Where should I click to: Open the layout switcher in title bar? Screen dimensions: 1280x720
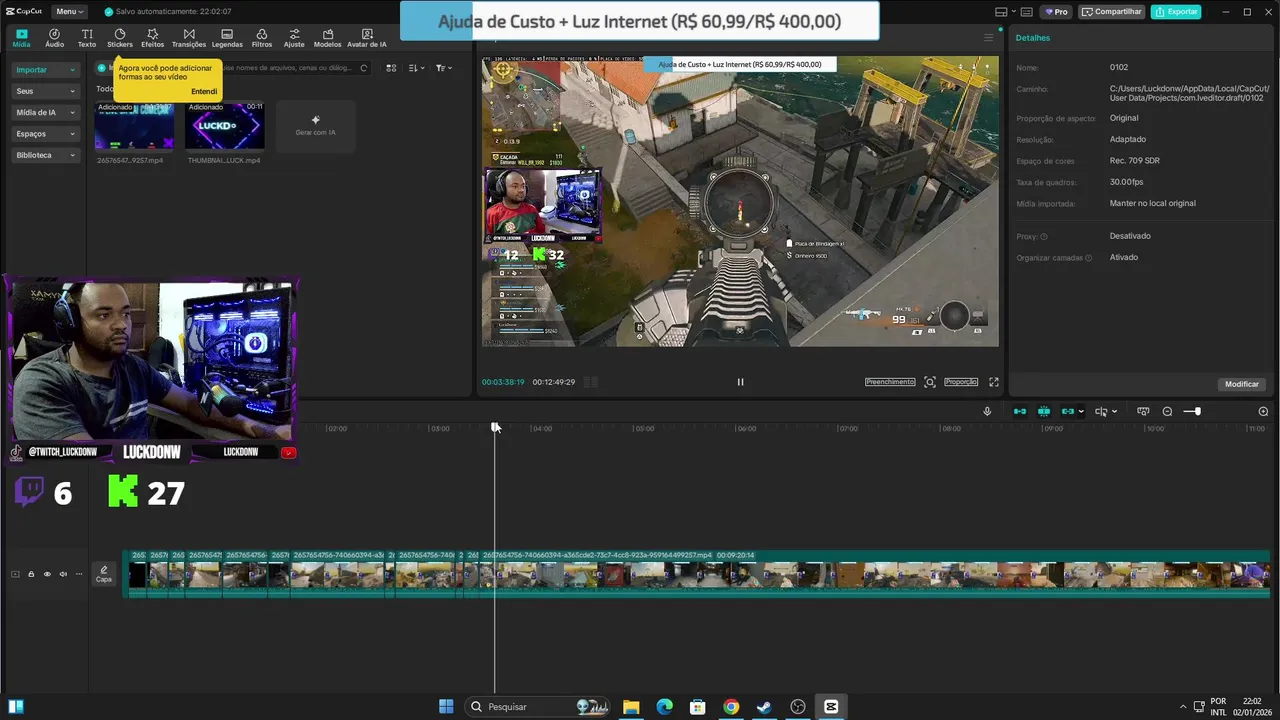click(x=1006, y=12)
